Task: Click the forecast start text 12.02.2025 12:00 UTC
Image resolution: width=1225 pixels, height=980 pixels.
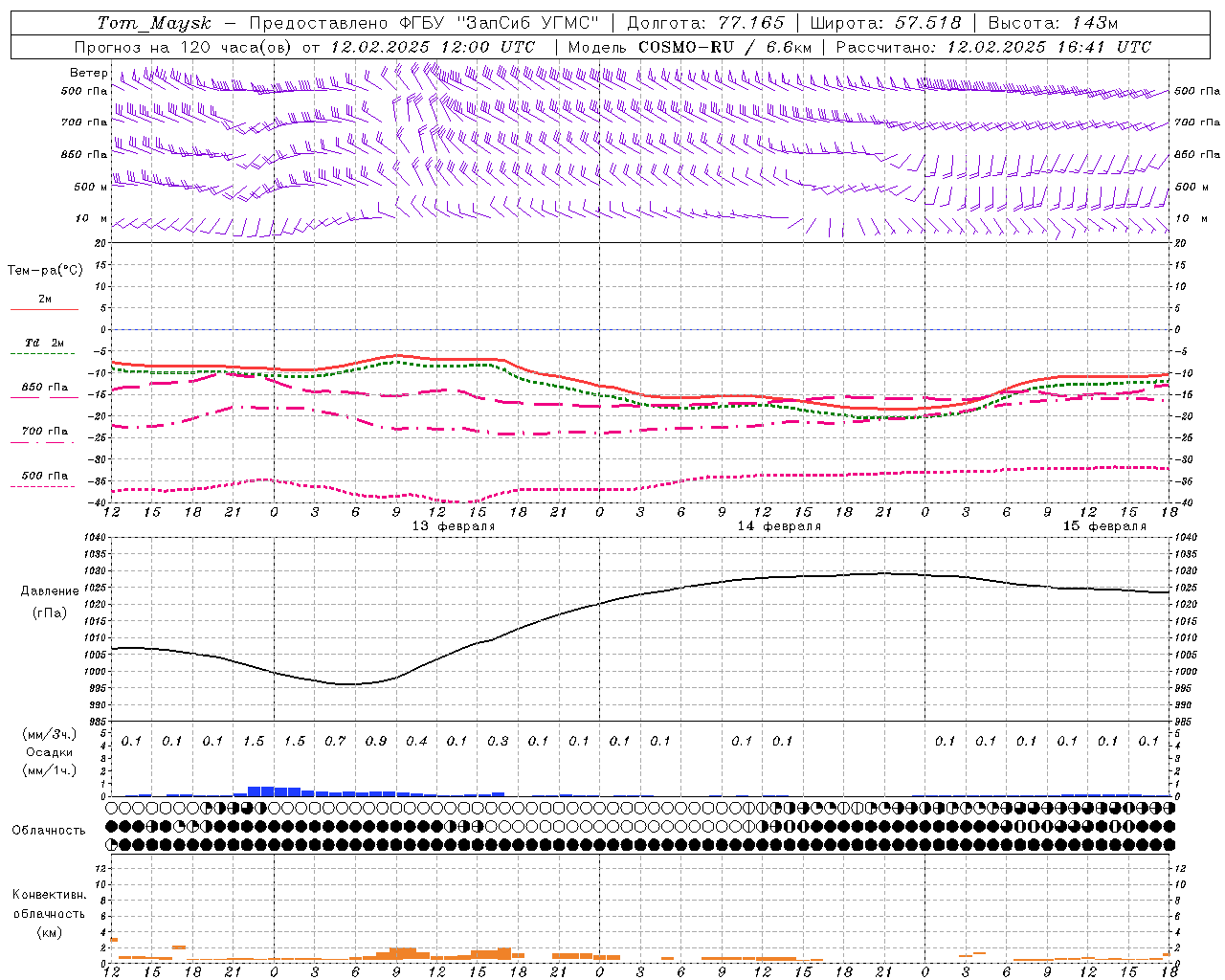Action: (x=433, y=47)
